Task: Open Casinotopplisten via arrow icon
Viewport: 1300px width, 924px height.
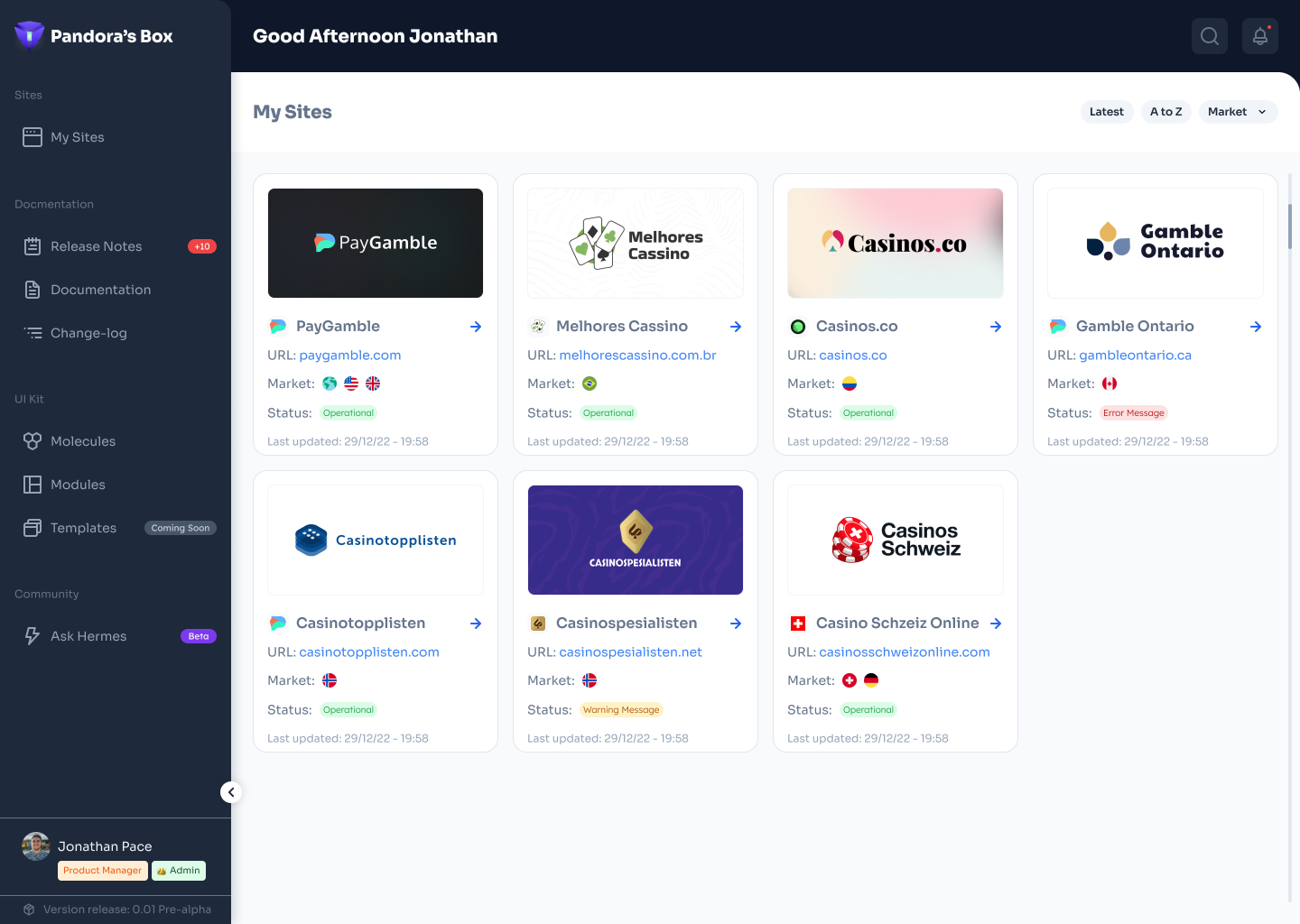Action: (476, 624)
